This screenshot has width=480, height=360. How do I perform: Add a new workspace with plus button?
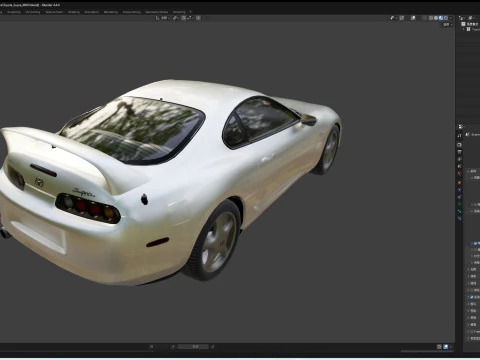190,12
